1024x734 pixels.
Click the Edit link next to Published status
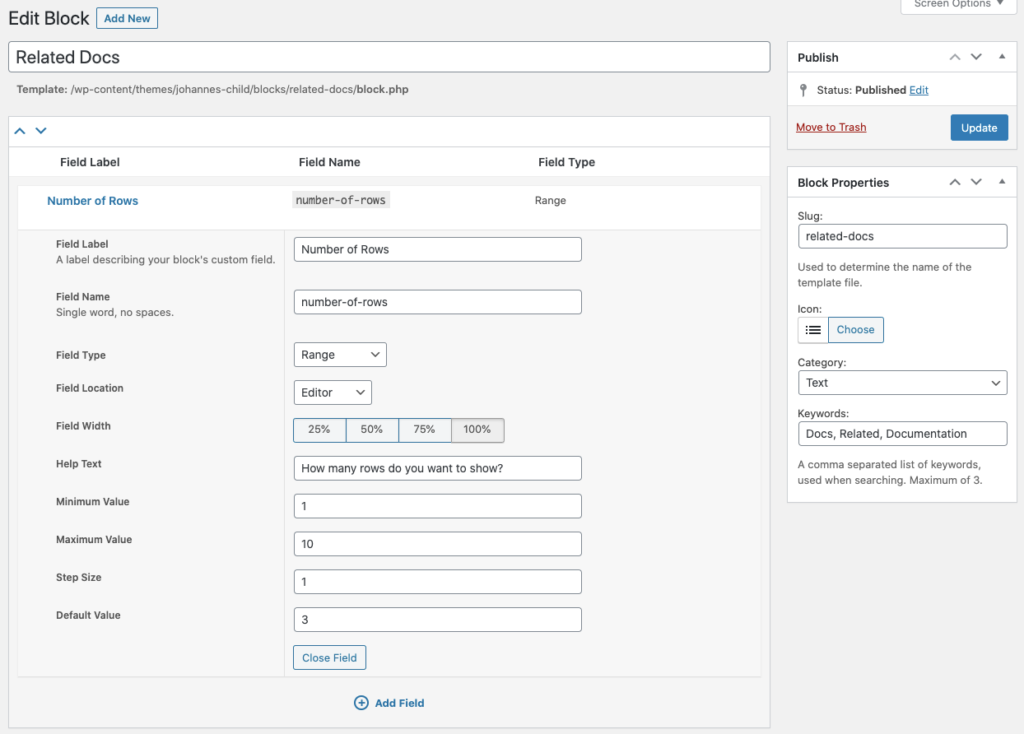pyautogui.click(x=918, y=90)
